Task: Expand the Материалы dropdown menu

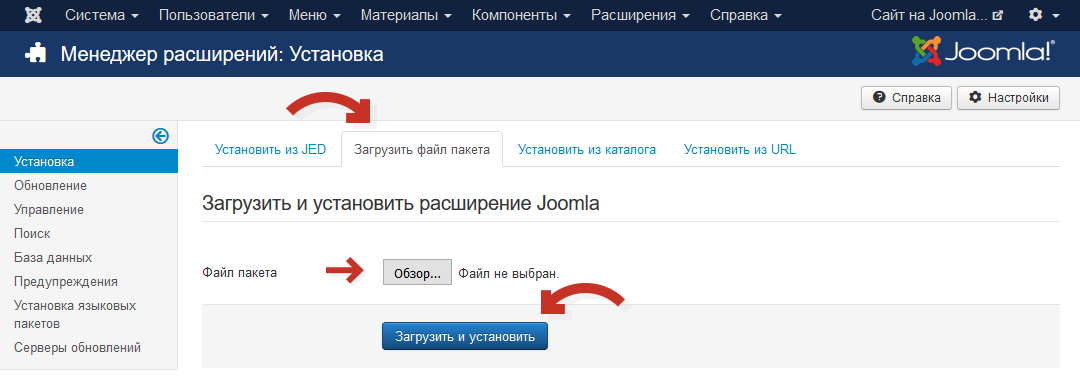Action: (406, 14)
